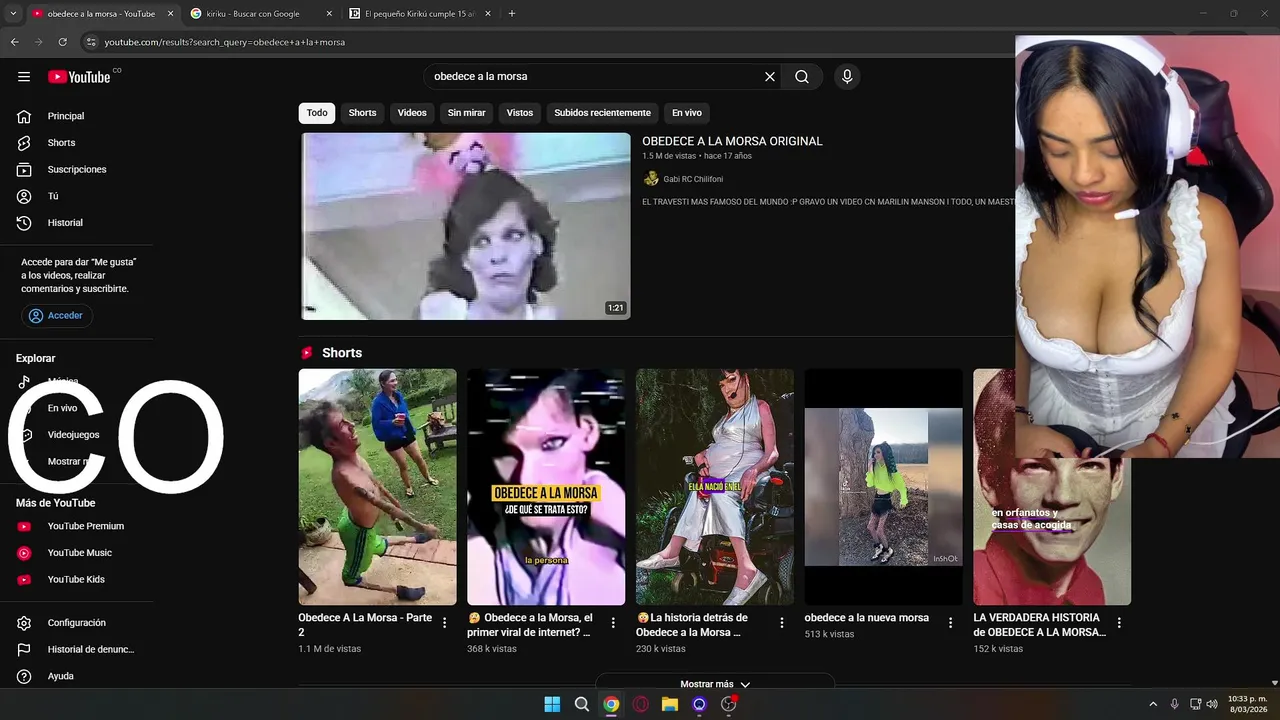Image resolution: width=1280 pixels, height=720 pixels.
Task: Start voice search with microphone icon
Action: 847,77
